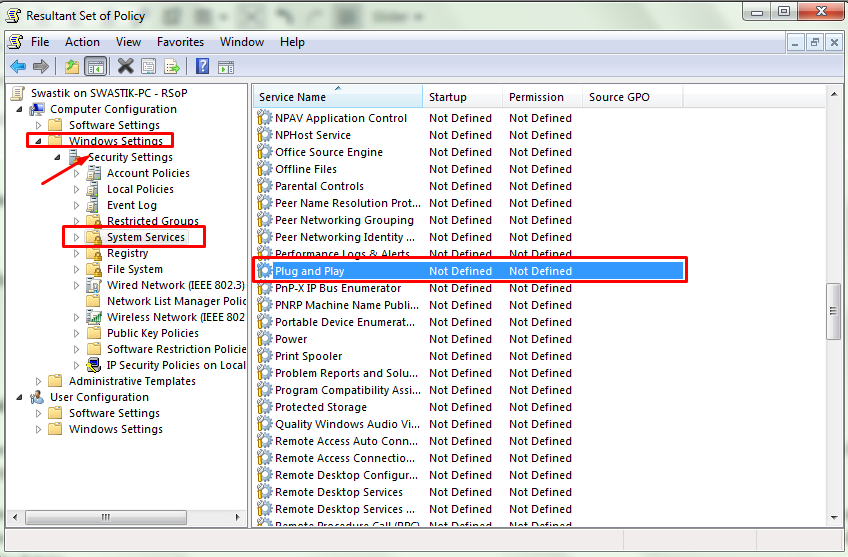
Task: Open the Favorites menu
Action: [180, 42]
